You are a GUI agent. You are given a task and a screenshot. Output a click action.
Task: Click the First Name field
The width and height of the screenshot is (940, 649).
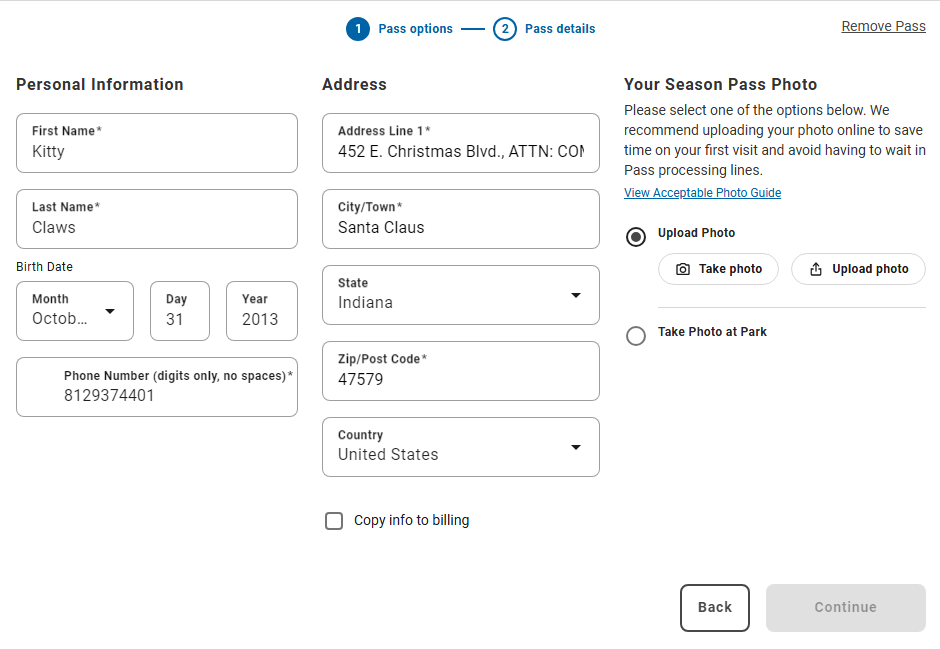[157, 151]
